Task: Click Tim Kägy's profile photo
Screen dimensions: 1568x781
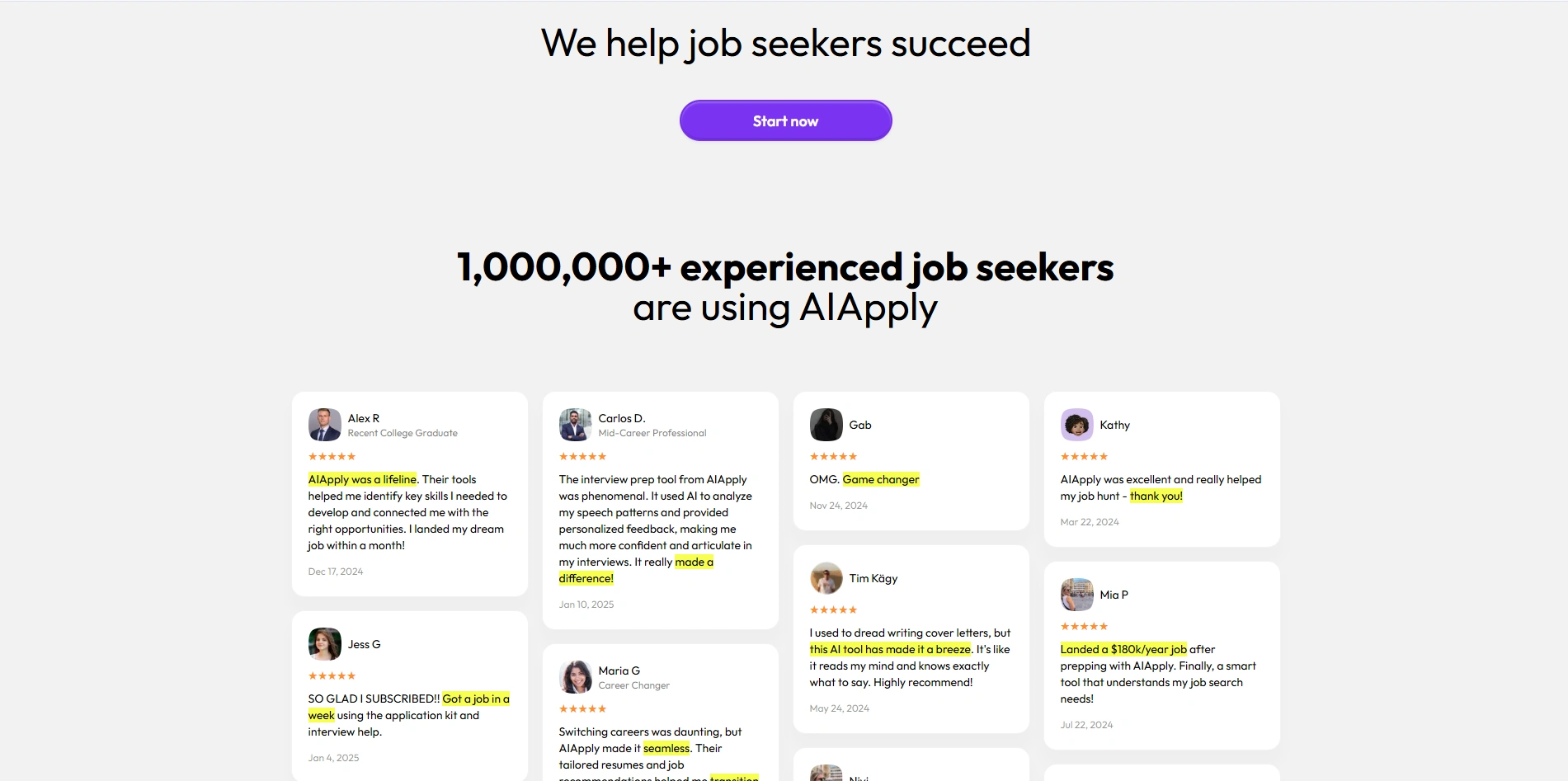Action: 826,578
